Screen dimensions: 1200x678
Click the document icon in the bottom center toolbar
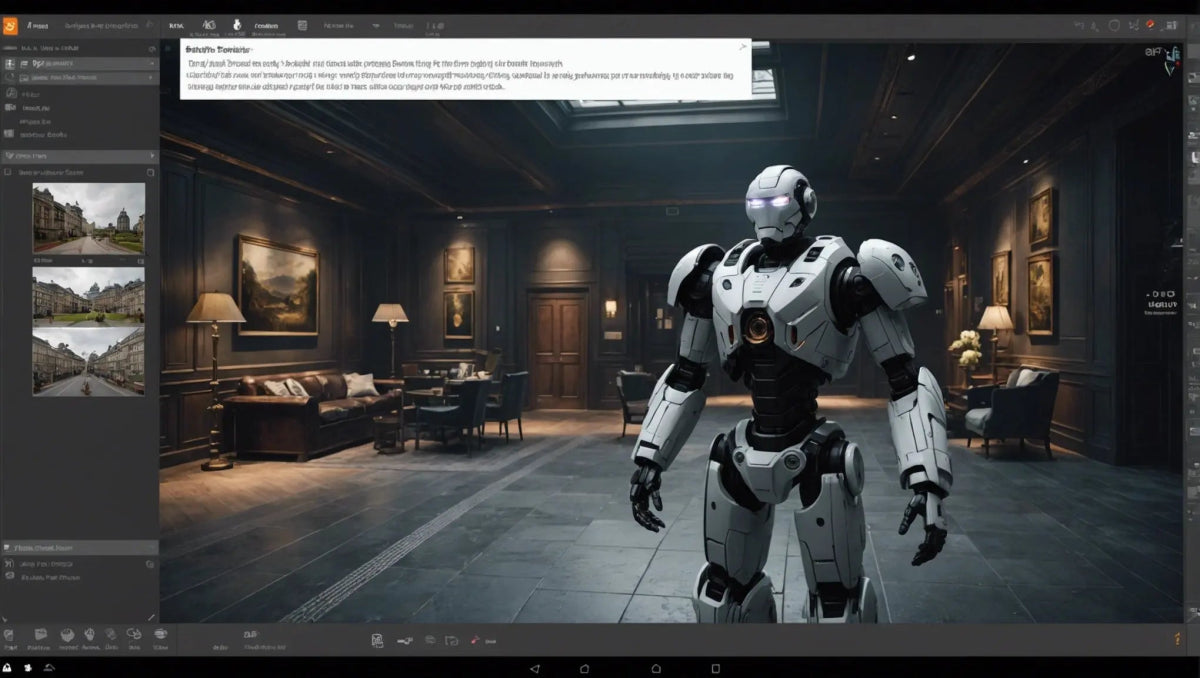(377, 640)
